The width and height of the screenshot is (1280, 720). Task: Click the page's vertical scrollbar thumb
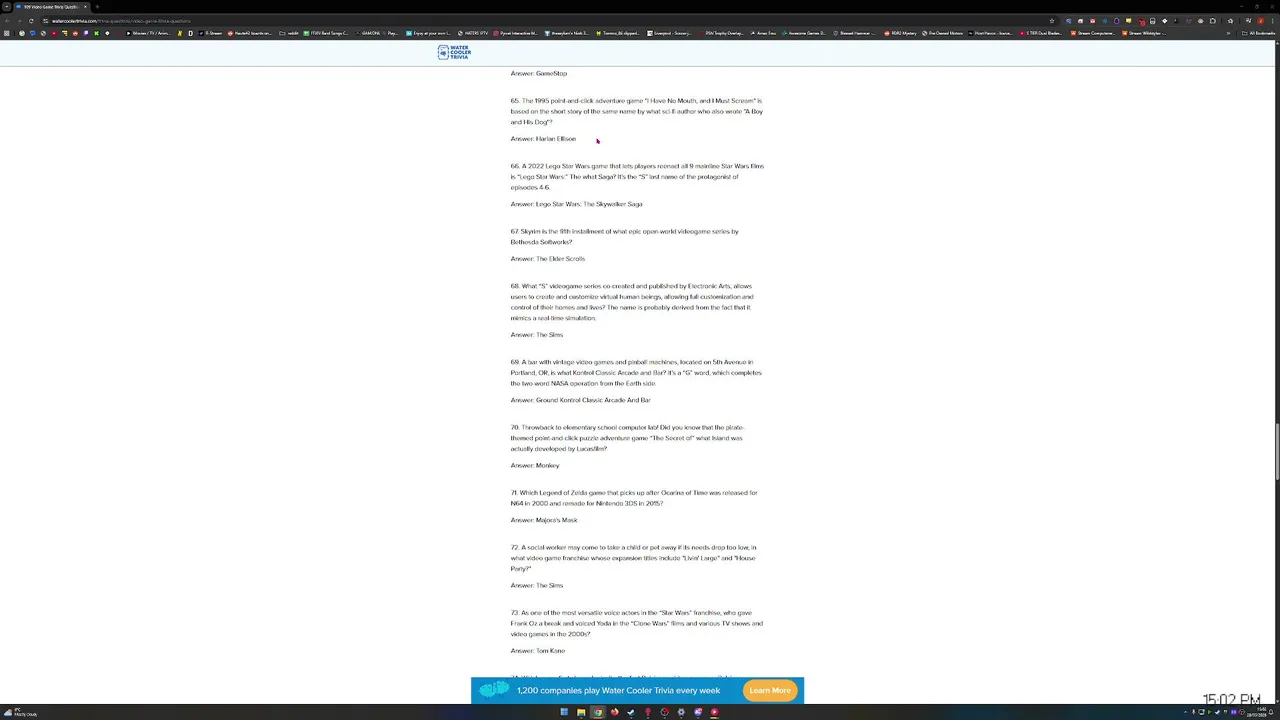click(1276, 450)
